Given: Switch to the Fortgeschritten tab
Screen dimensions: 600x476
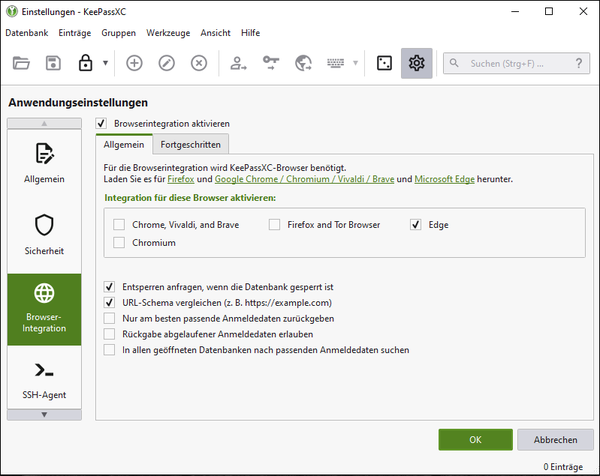Looking at the screenshot, I should [191, 145].
